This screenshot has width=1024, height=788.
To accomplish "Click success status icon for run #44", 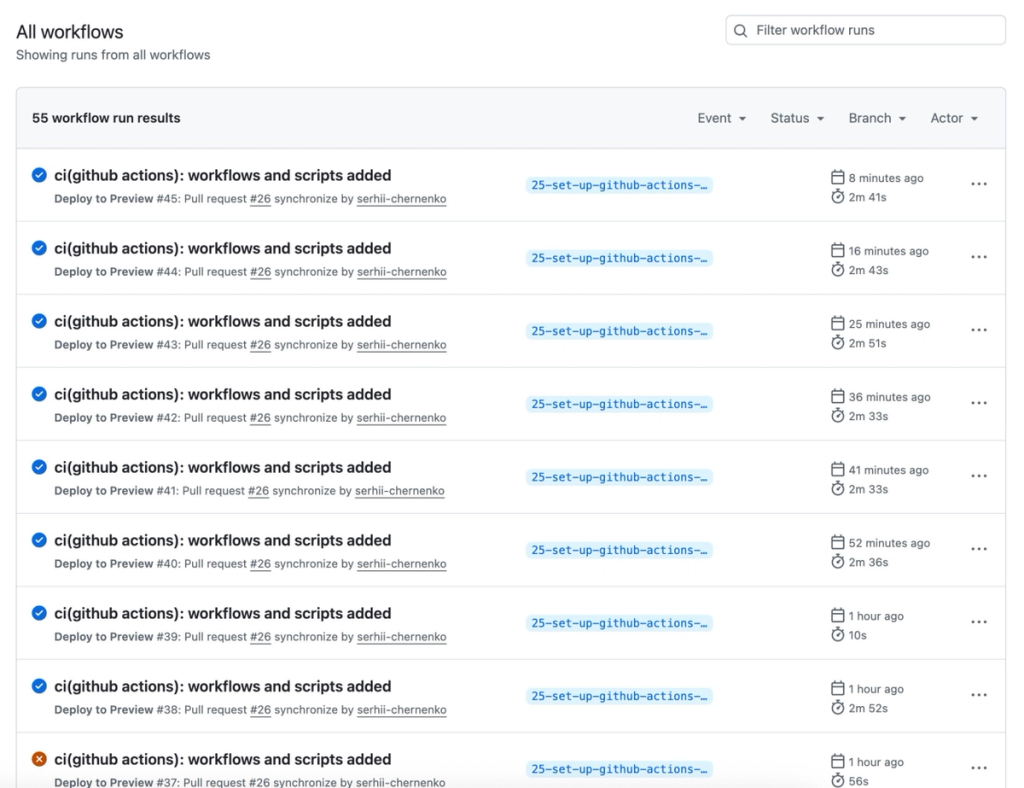I will [x=39, y=248].
